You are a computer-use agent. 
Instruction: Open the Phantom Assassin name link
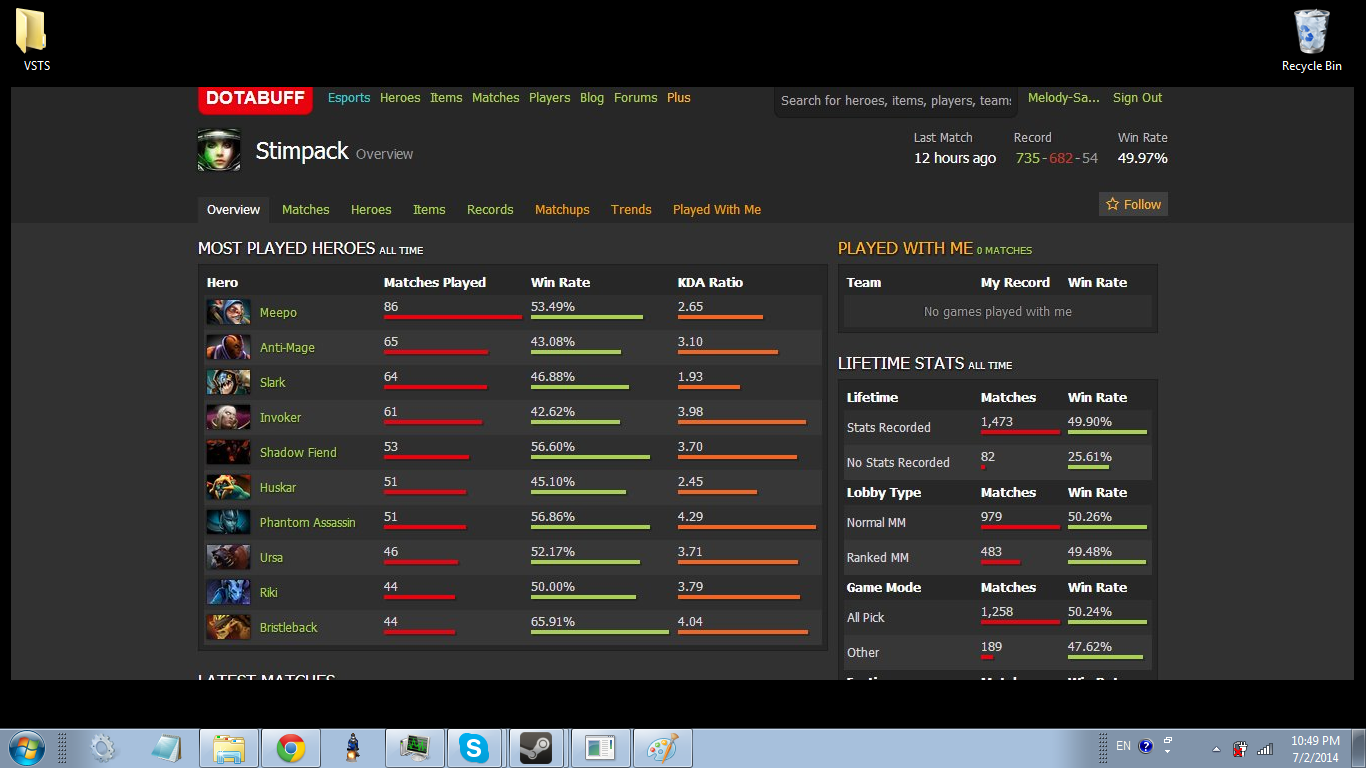click(x=307, y=523)
